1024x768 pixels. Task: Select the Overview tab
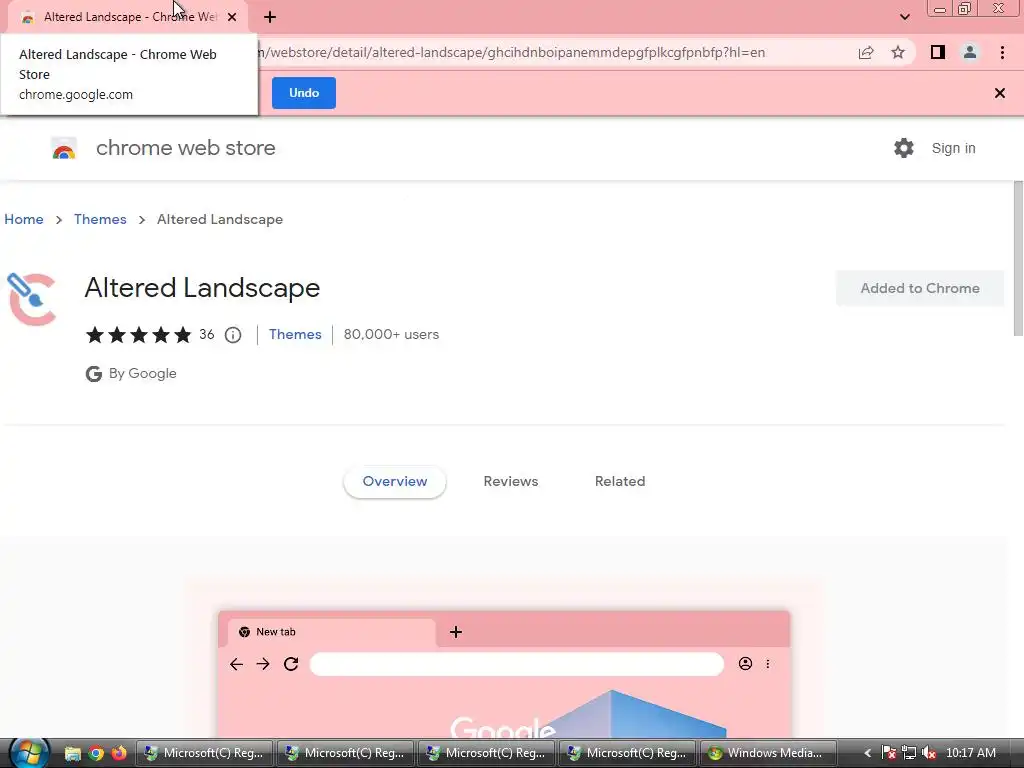394,481
